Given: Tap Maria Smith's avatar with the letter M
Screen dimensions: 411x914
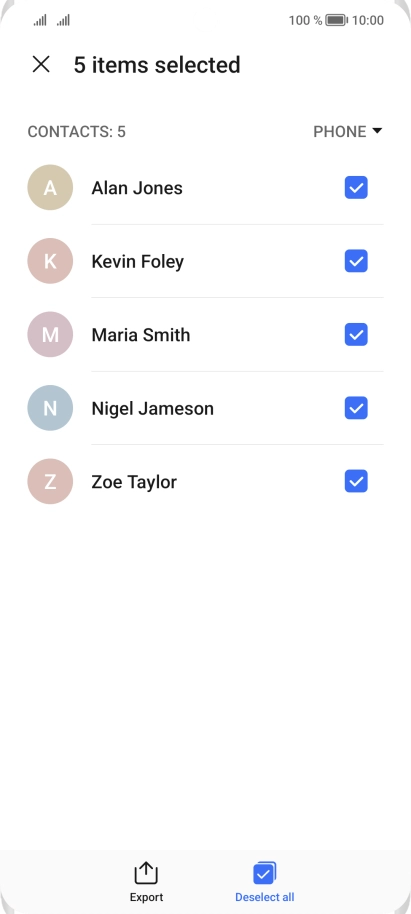Looking at the screenshot, I should [50, 335].
